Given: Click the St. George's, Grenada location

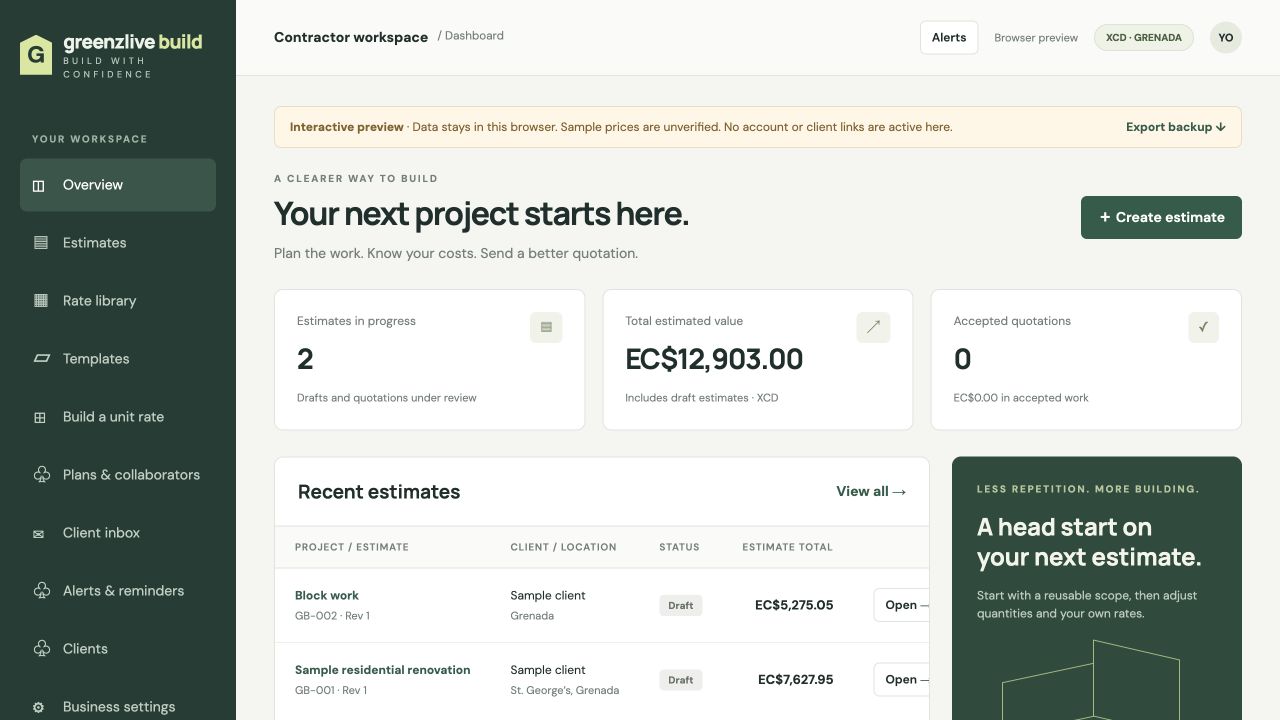Looking at the screenshot, I should click(564, 690).
